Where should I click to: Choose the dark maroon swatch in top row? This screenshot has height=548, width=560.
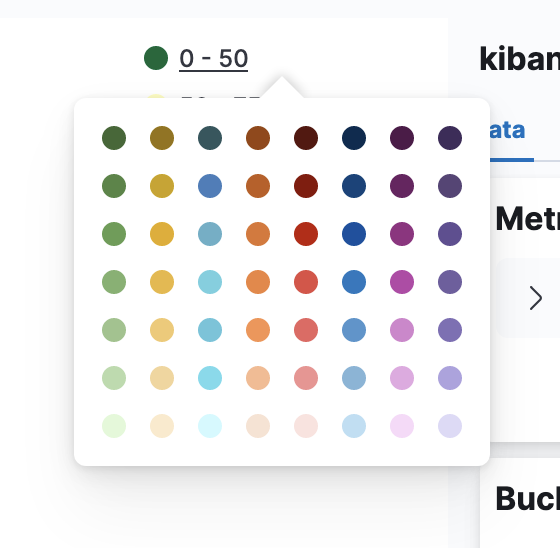click(306, 138)
